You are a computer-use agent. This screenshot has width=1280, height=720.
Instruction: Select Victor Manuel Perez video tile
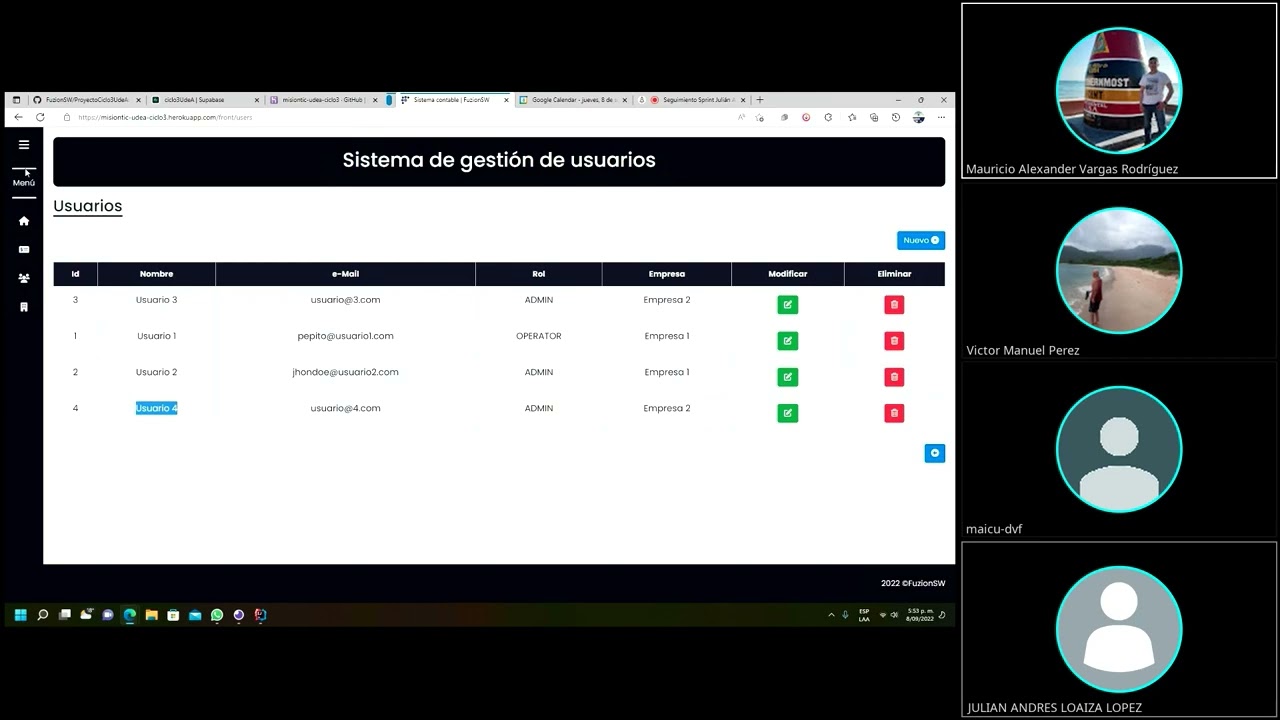[x=1119, y=271]
